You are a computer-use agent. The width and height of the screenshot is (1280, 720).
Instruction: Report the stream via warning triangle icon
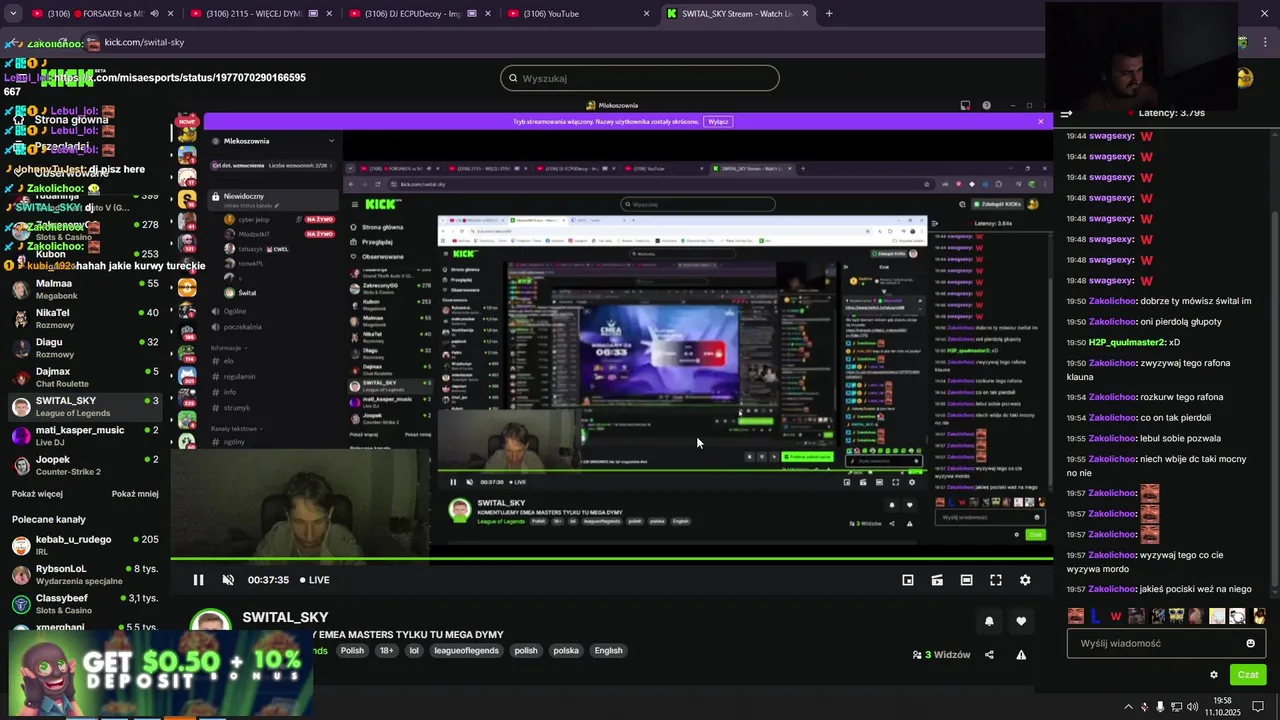(x=1021, y=655)
